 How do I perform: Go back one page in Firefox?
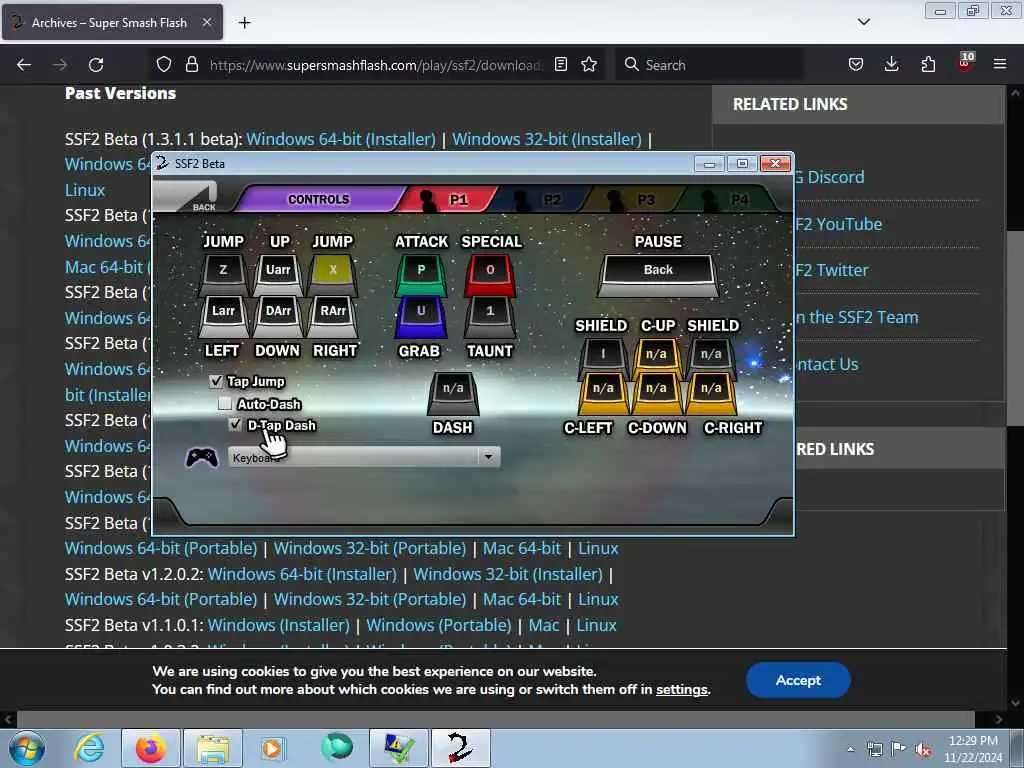[24, 65]
